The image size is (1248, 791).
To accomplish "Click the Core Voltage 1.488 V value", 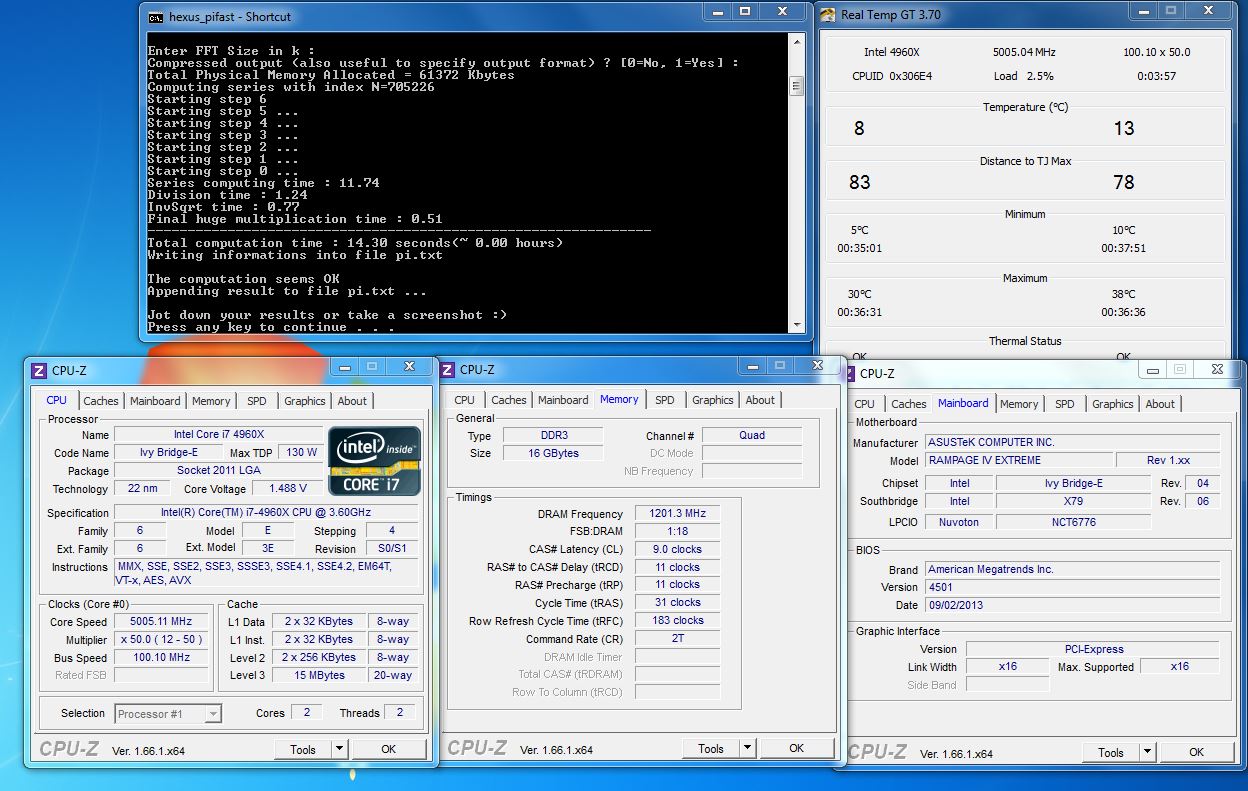I will coord(288,488).
